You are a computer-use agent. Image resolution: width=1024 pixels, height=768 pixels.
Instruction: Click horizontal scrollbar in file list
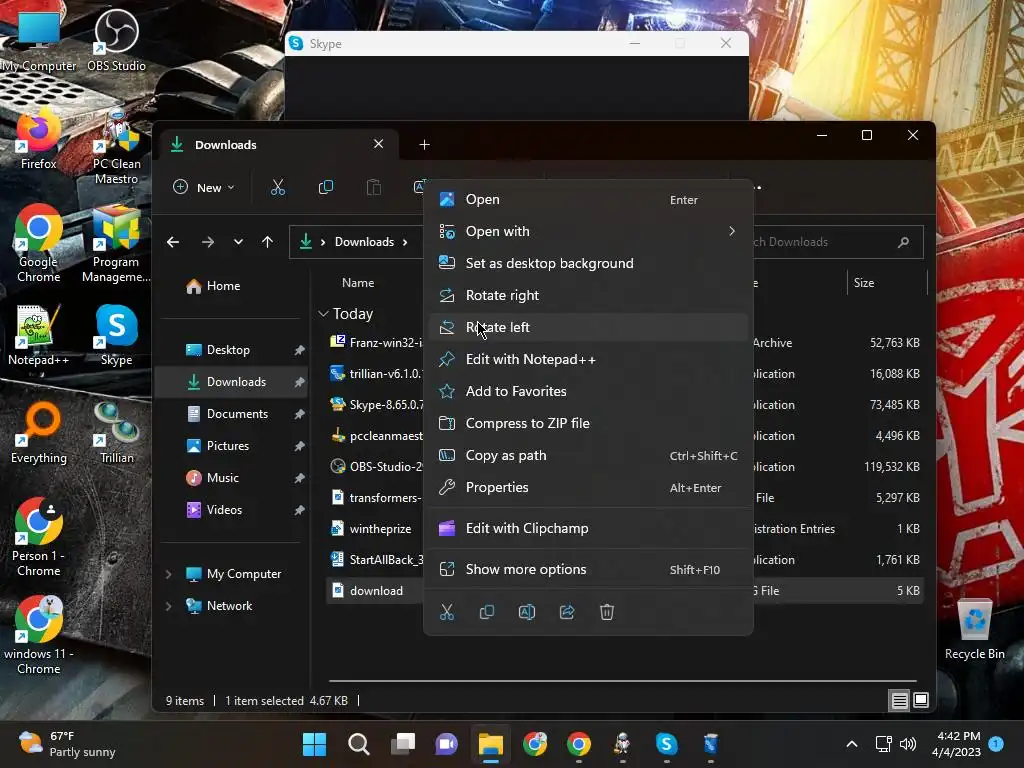coord(622,680)
